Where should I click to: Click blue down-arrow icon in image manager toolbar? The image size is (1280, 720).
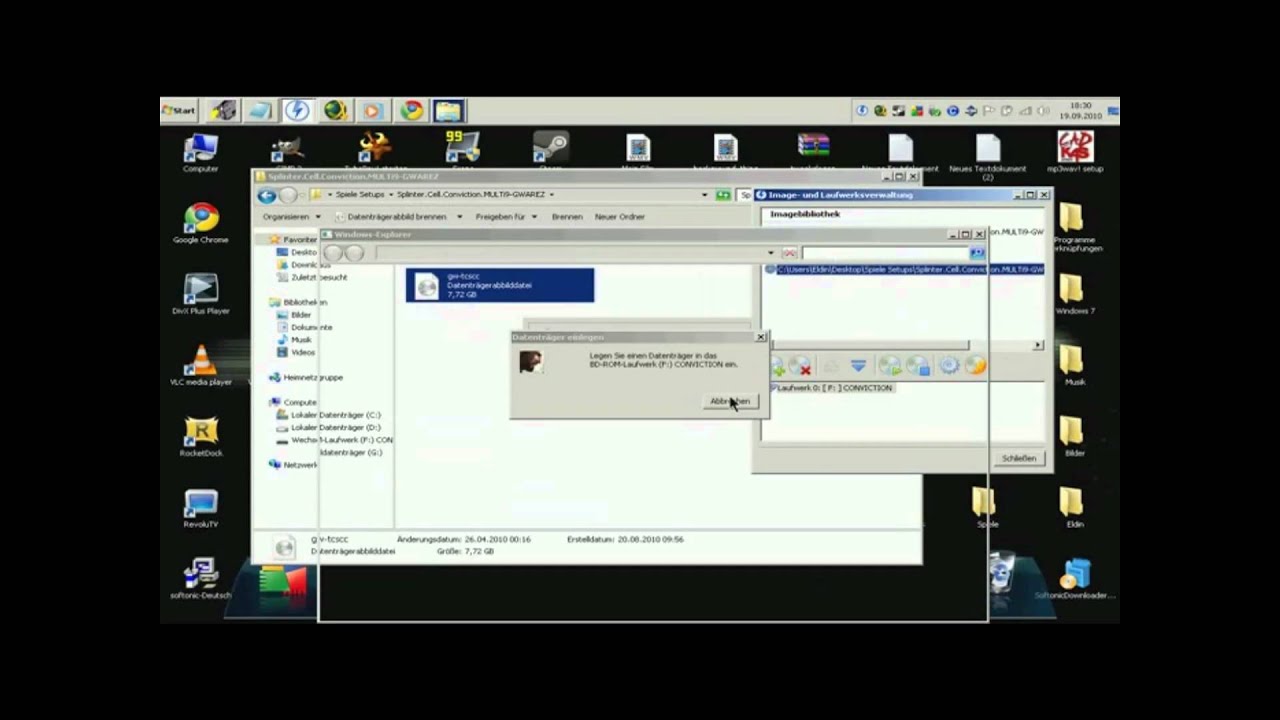point(858,367)
